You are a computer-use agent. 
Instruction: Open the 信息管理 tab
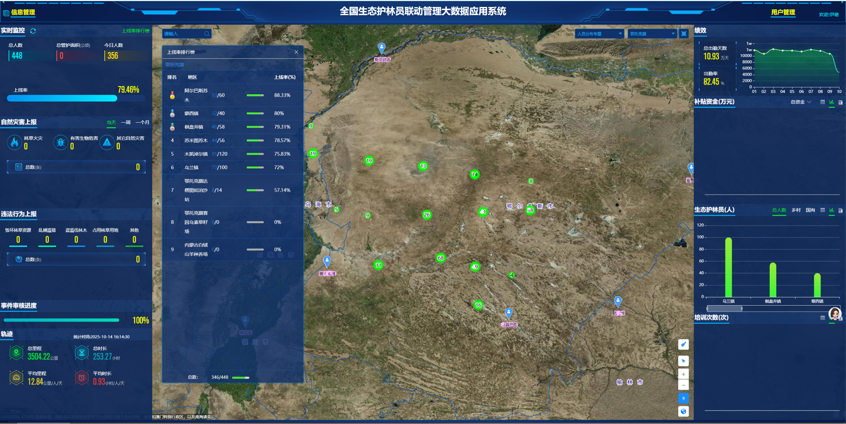21,13
